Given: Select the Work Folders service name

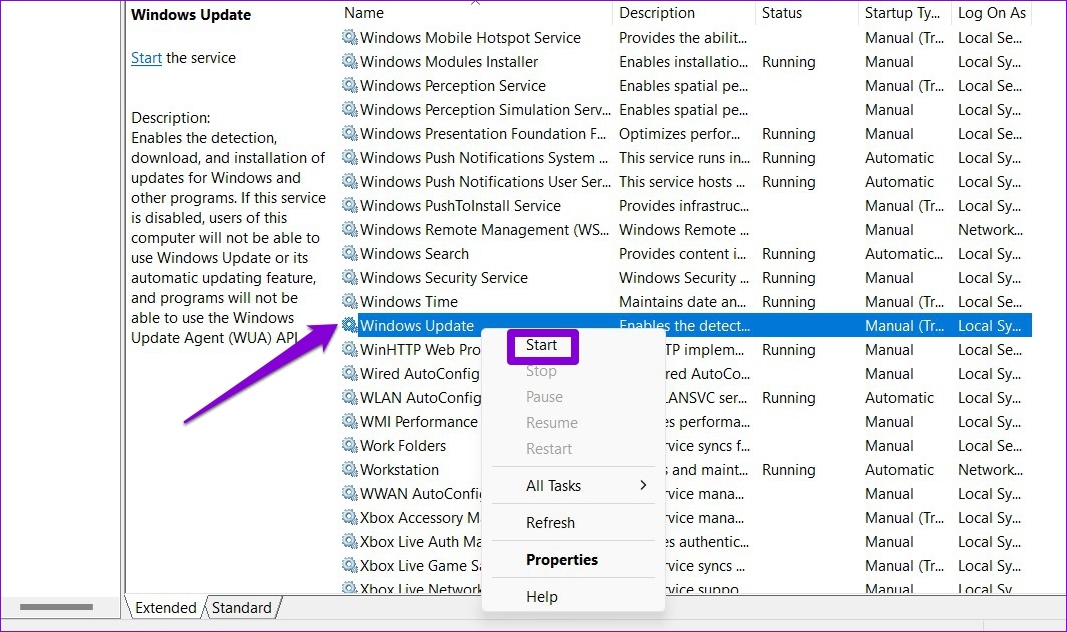Looking at the screenshot, I should pyautogui.click(x=403, y=446).
